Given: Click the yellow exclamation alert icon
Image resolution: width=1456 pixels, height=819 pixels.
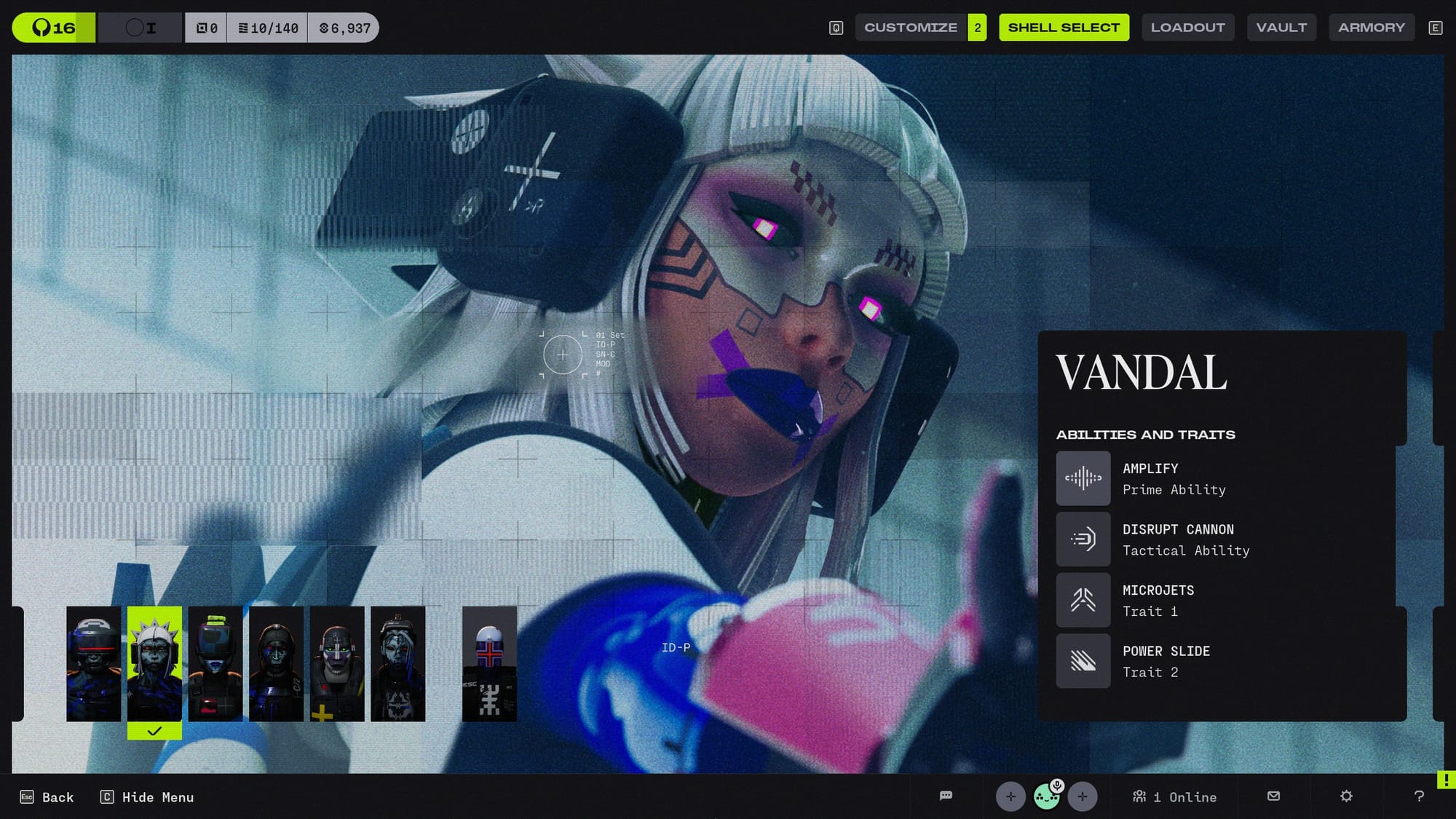Looking at the screenshot, I should pos(1446,780).
